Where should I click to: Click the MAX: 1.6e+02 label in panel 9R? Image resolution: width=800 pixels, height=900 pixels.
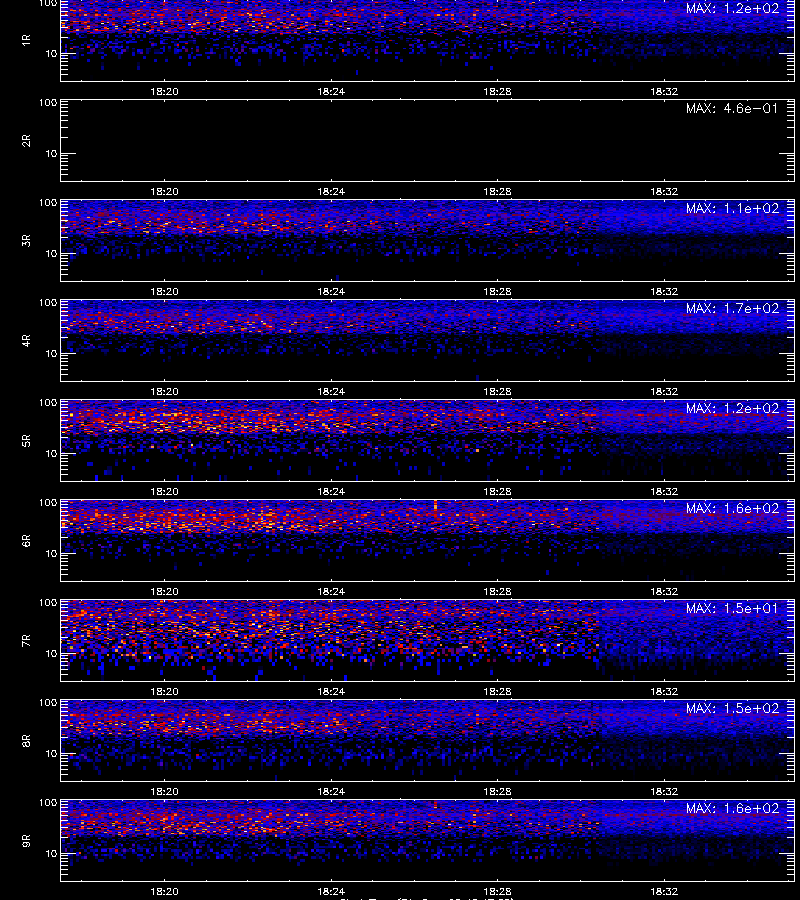732,808
